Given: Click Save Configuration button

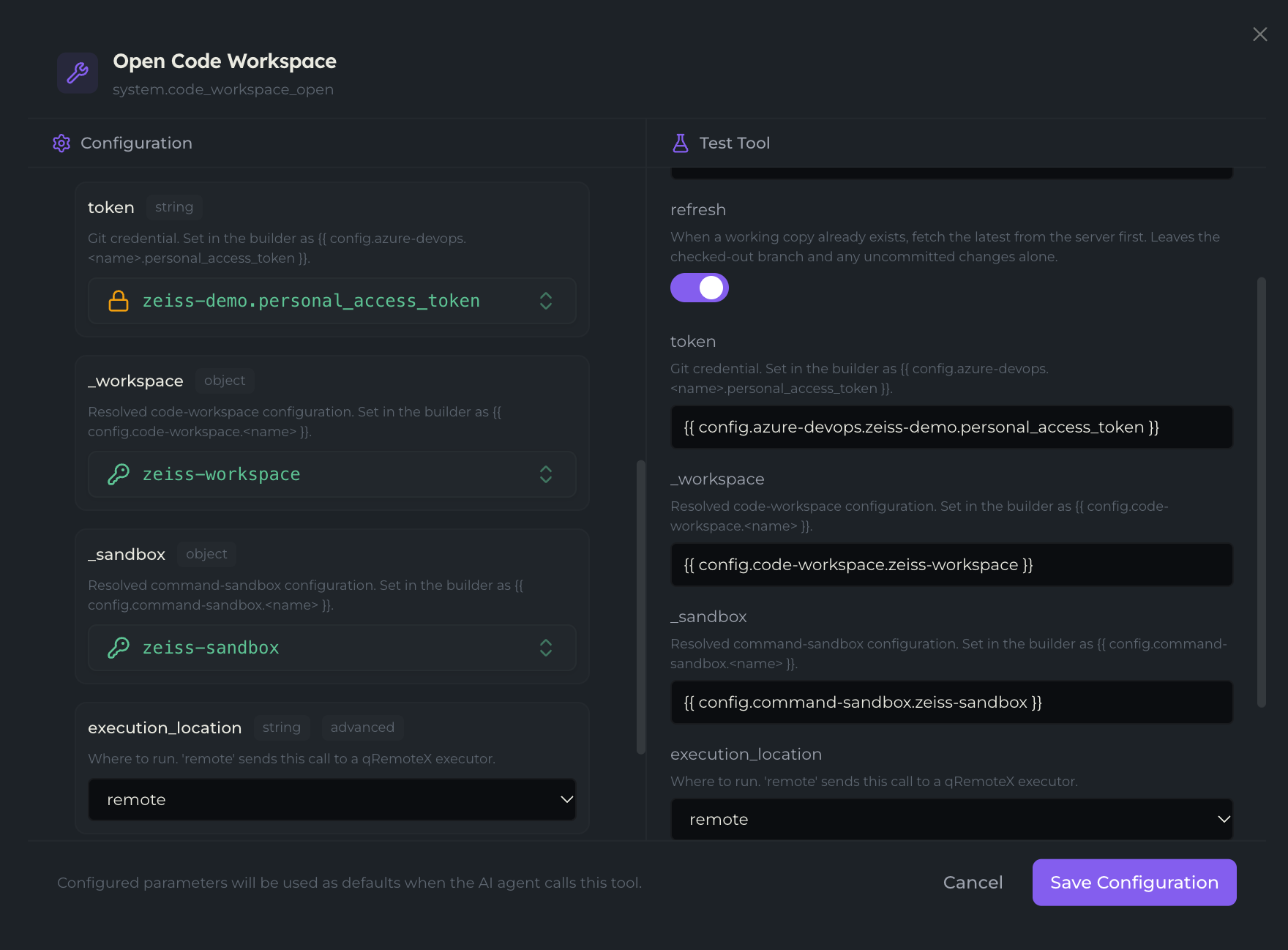Looking at the screenshot, I should (1134, 883).
